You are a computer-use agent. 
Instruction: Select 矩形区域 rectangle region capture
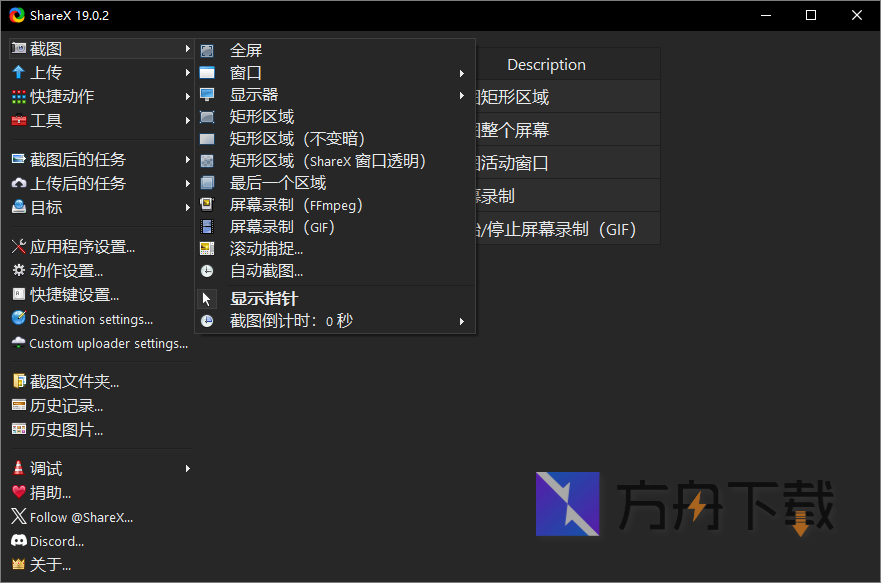[x=261, y=116]
